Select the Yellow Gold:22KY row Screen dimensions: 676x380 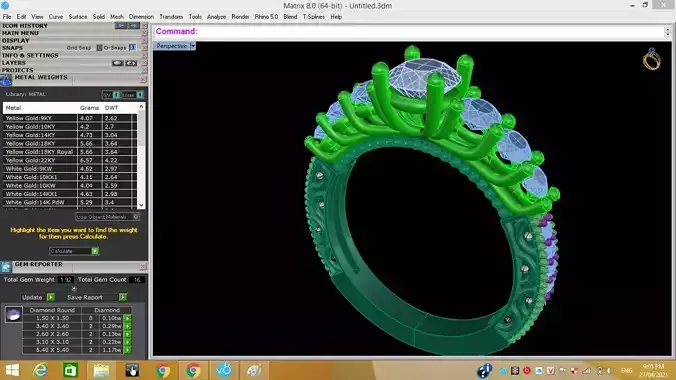click(x=70, y=160)
